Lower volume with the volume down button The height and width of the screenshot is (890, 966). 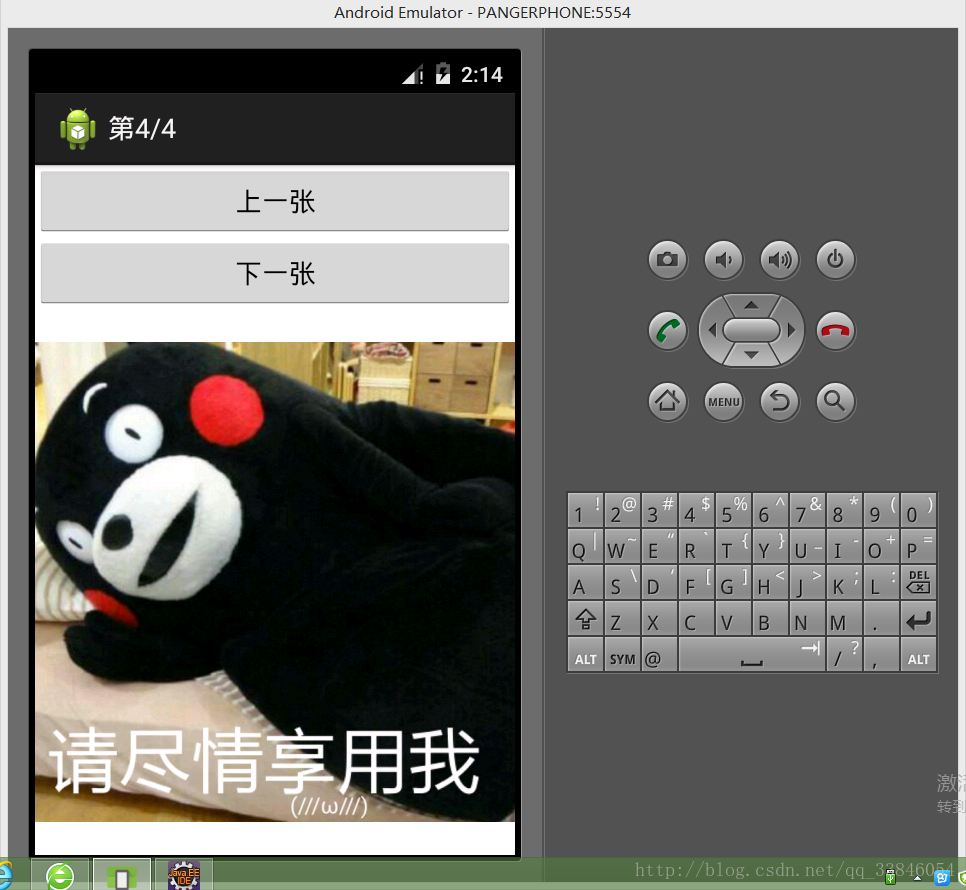723,259
